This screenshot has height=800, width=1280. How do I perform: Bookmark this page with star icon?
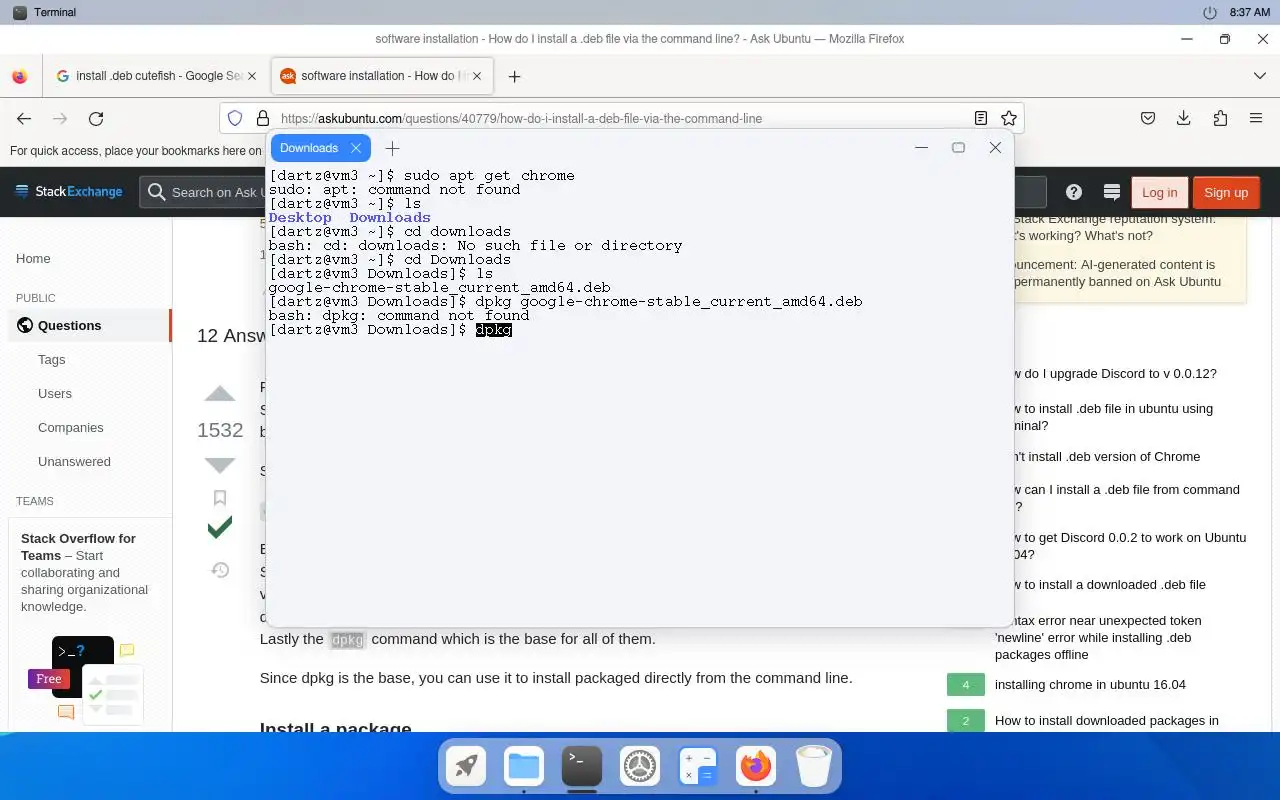[1009, 118]
